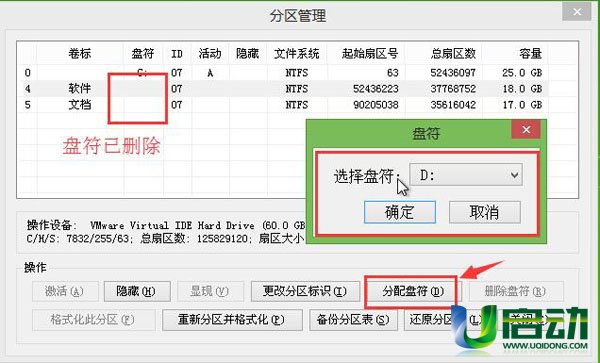Click the 卷标 column header
This screenshot has width=600, height=363.
tap(80, 54)
